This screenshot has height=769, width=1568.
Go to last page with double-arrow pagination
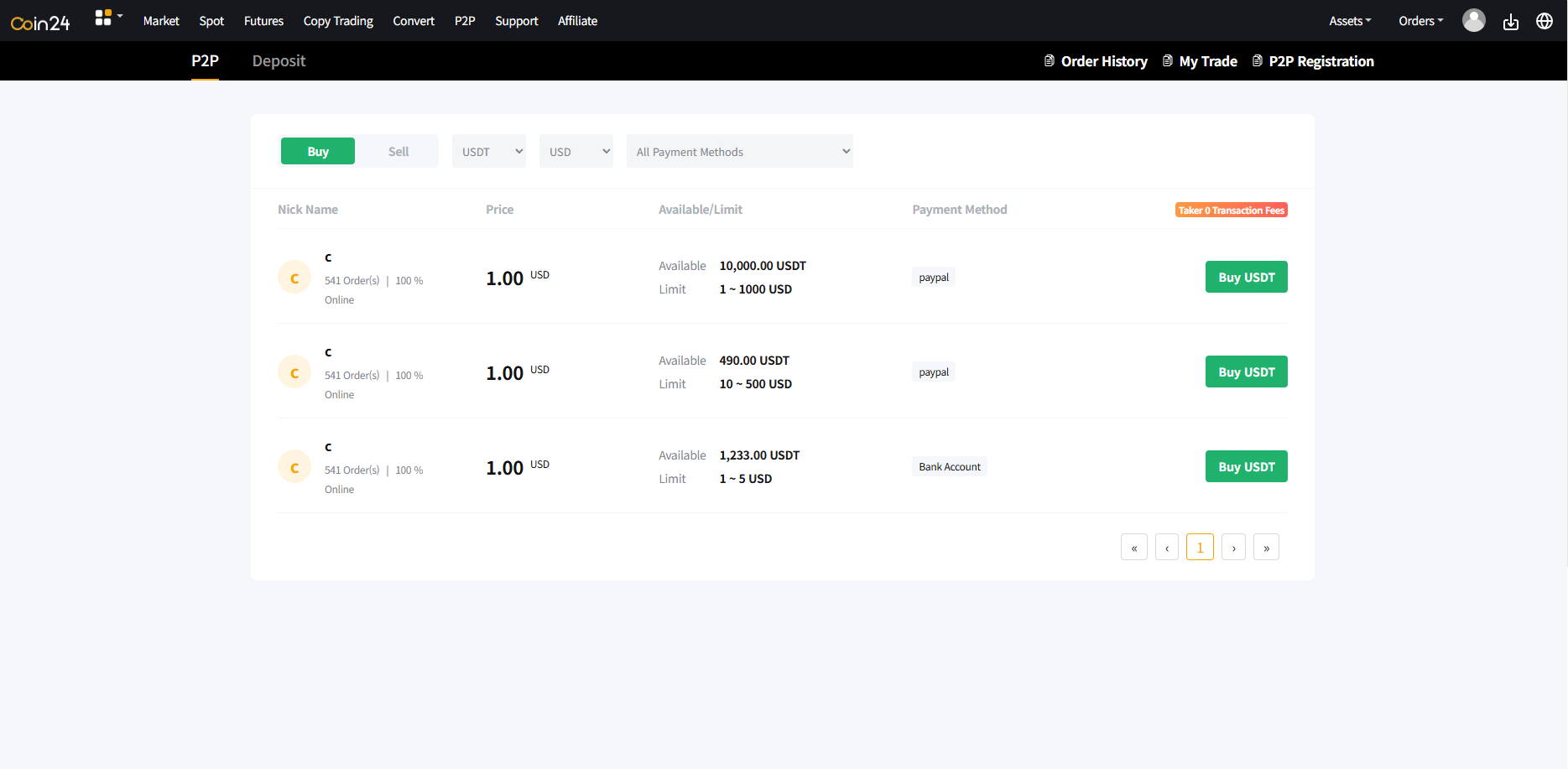[1266, 547]
